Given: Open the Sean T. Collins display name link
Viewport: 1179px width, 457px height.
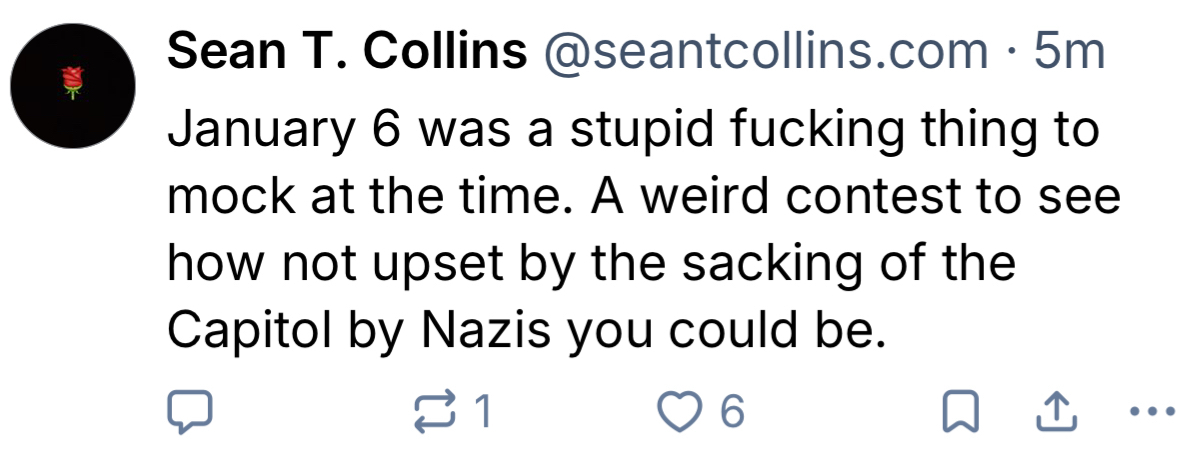Looking at the screenshot, I should tap(346, 51).
